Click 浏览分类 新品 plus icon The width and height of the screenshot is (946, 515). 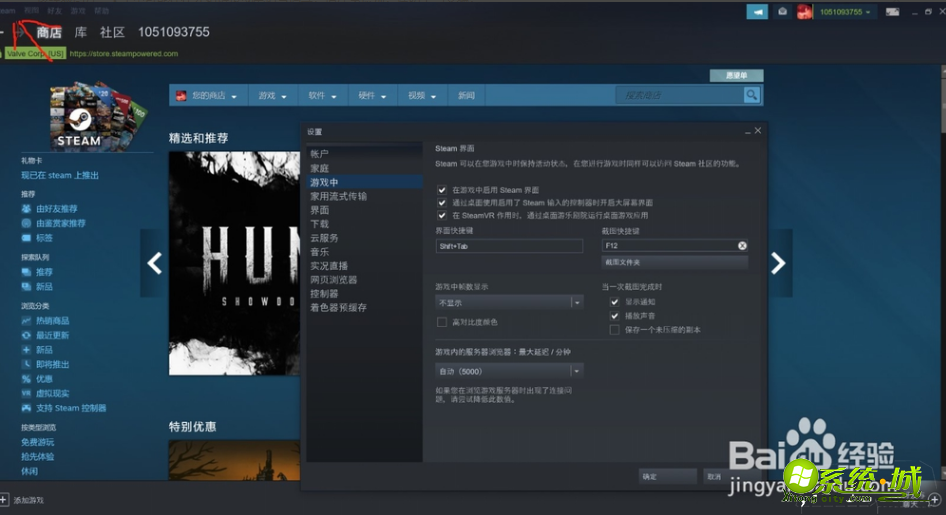pyautogui.click(x=26, y=350)
